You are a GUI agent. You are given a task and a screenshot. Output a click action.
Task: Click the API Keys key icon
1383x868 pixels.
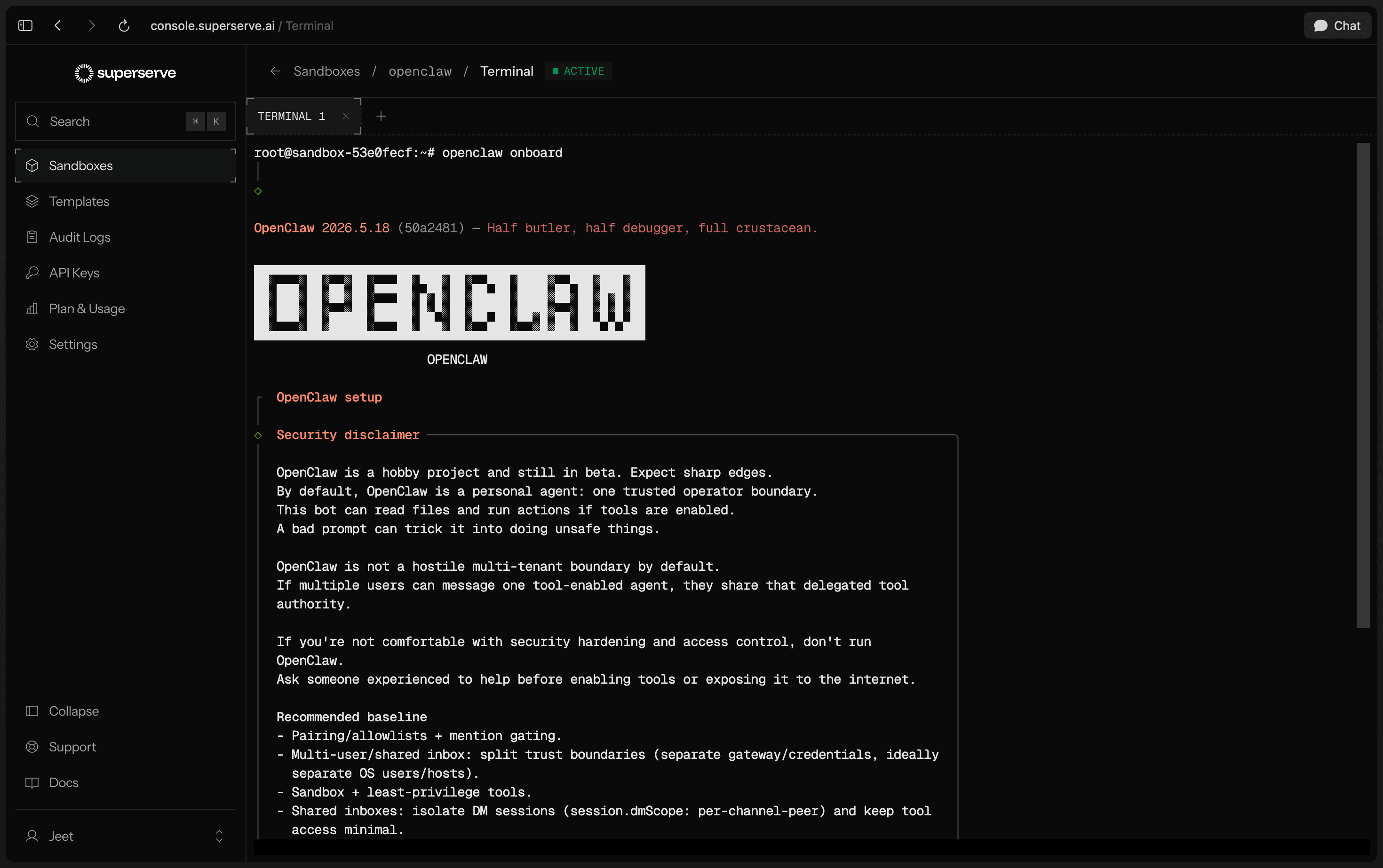[x=32, y=273]
